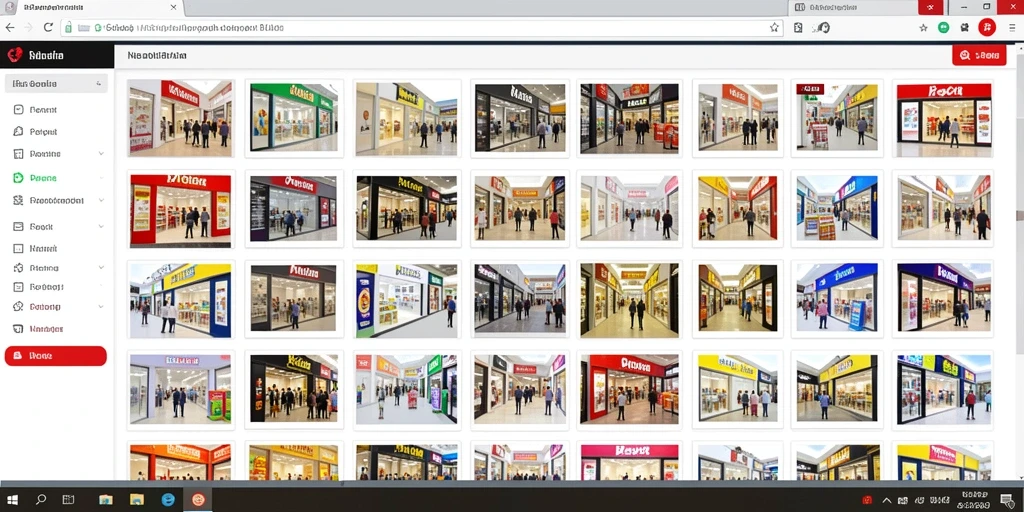This screenshot has width=1024, height=512.
Task: Close the active browser tab with its X
Action: coord(173,7)
